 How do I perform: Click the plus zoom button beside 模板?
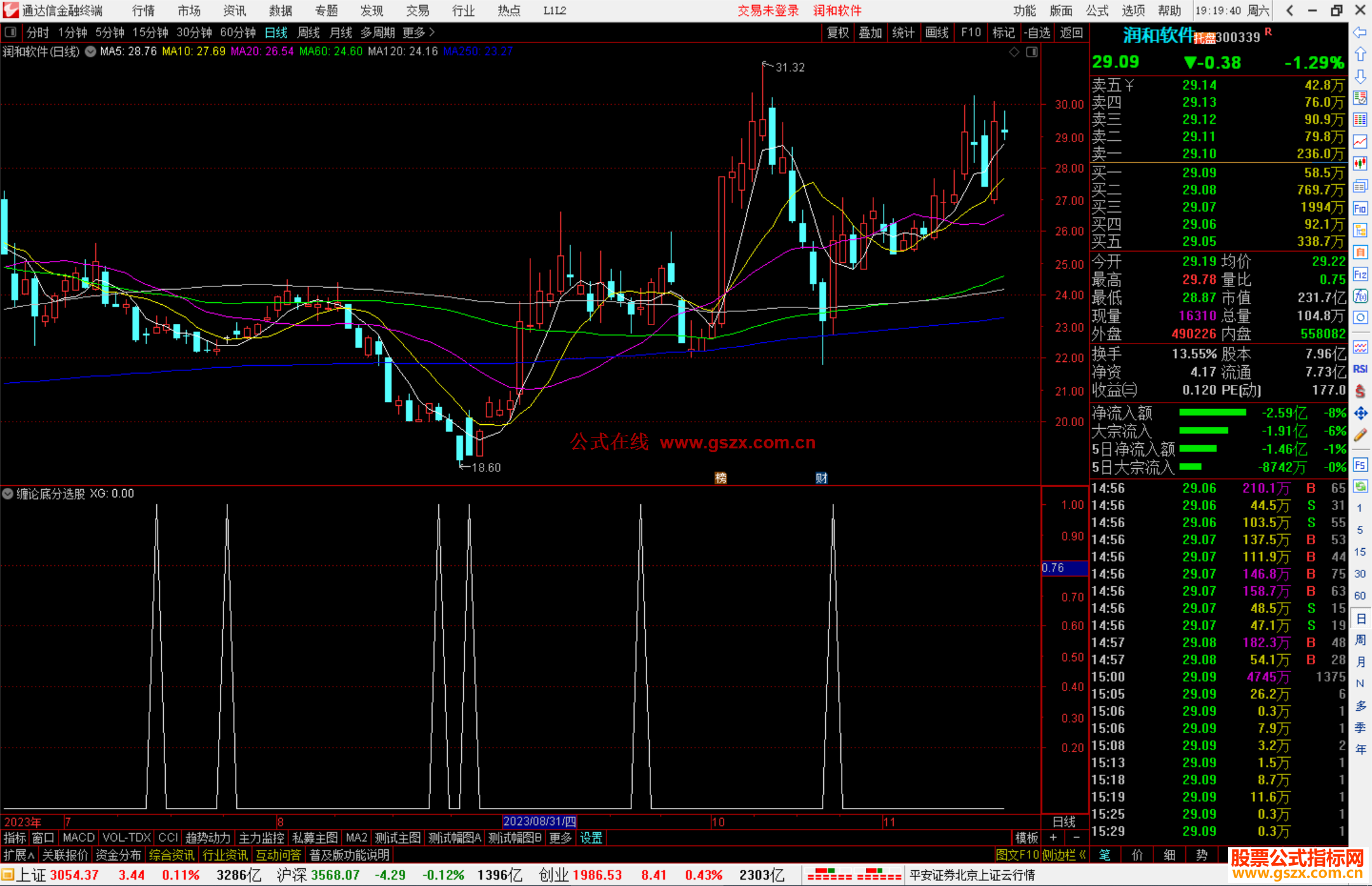tap(1054, 838)
